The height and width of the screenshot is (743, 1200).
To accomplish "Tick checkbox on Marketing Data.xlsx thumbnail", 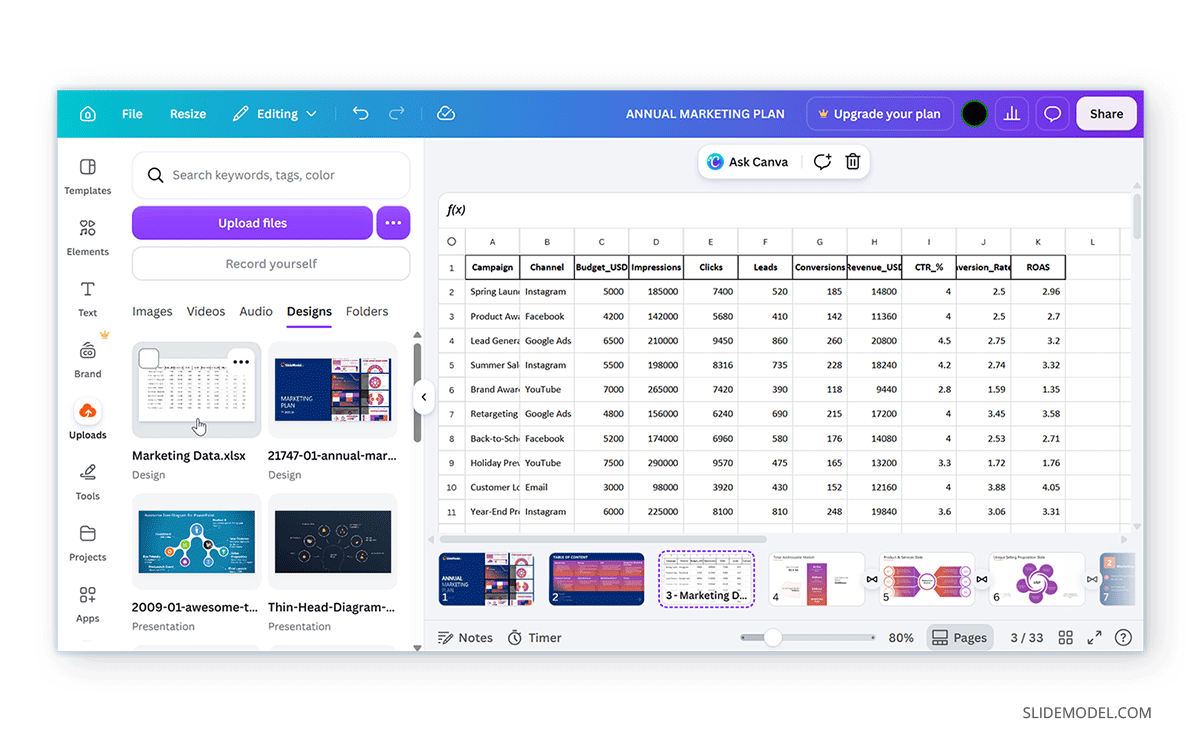I will 149,358.
